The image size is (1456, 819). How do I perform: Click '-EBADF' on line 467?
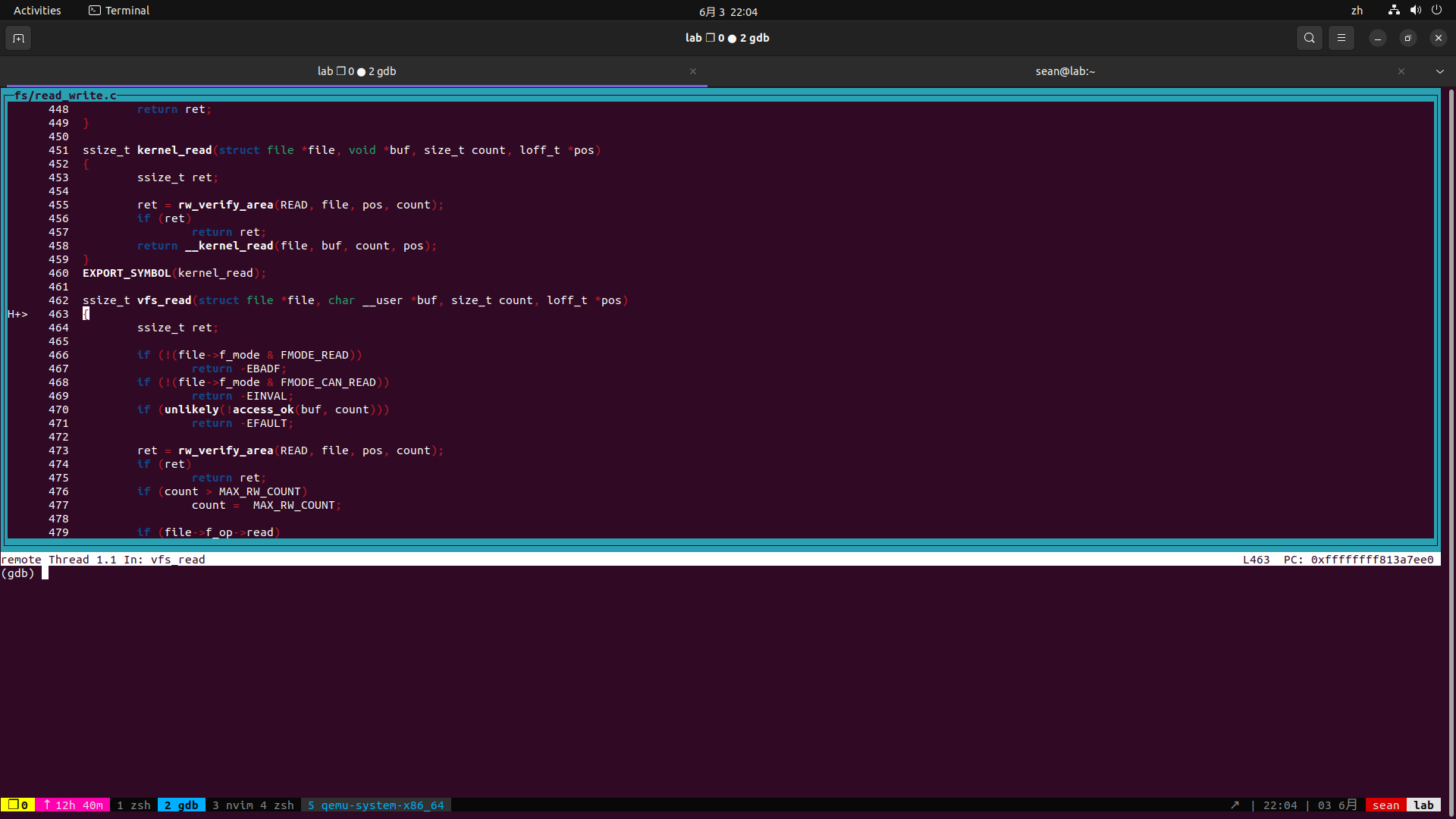pos(260,369)
